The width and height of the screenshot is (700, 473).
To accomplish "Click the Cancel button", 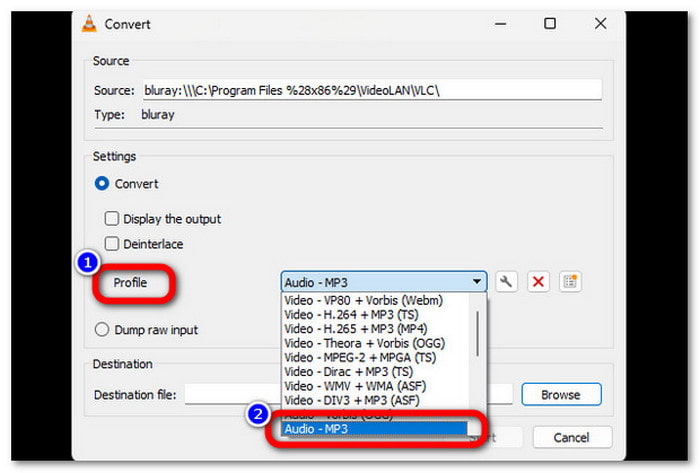I will coord(572,437).
